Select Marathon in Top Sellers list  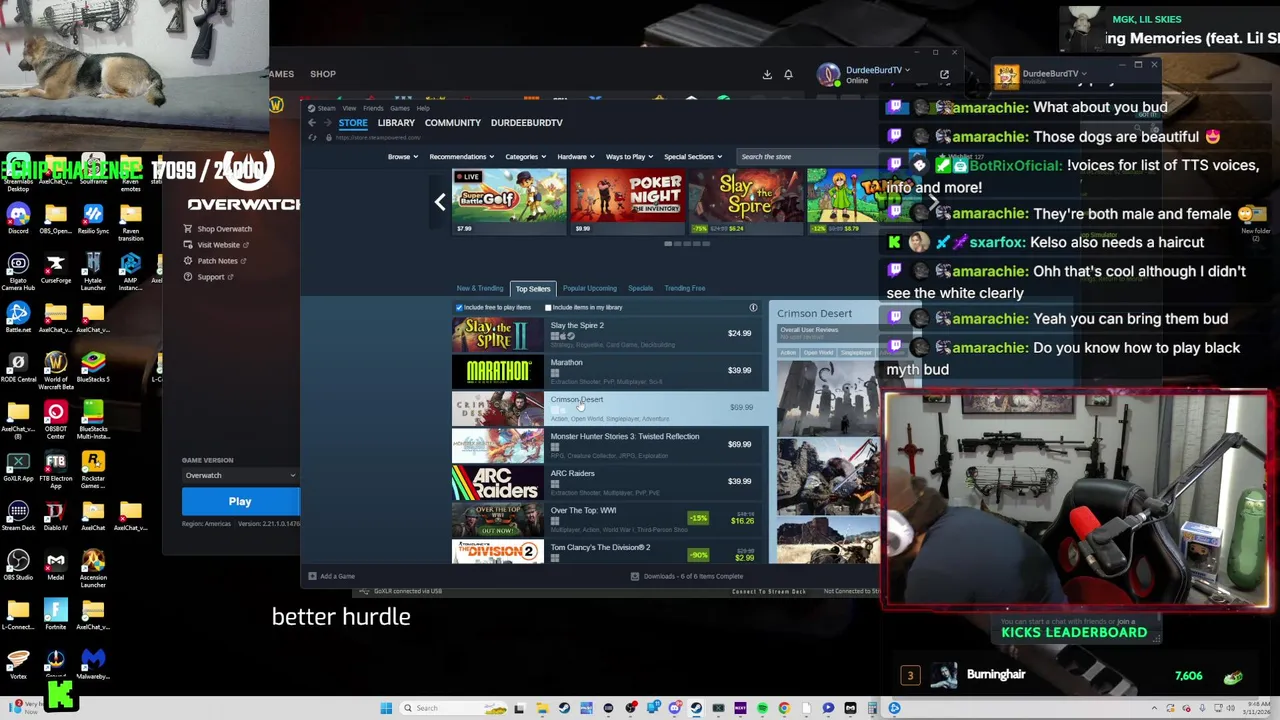610,371
